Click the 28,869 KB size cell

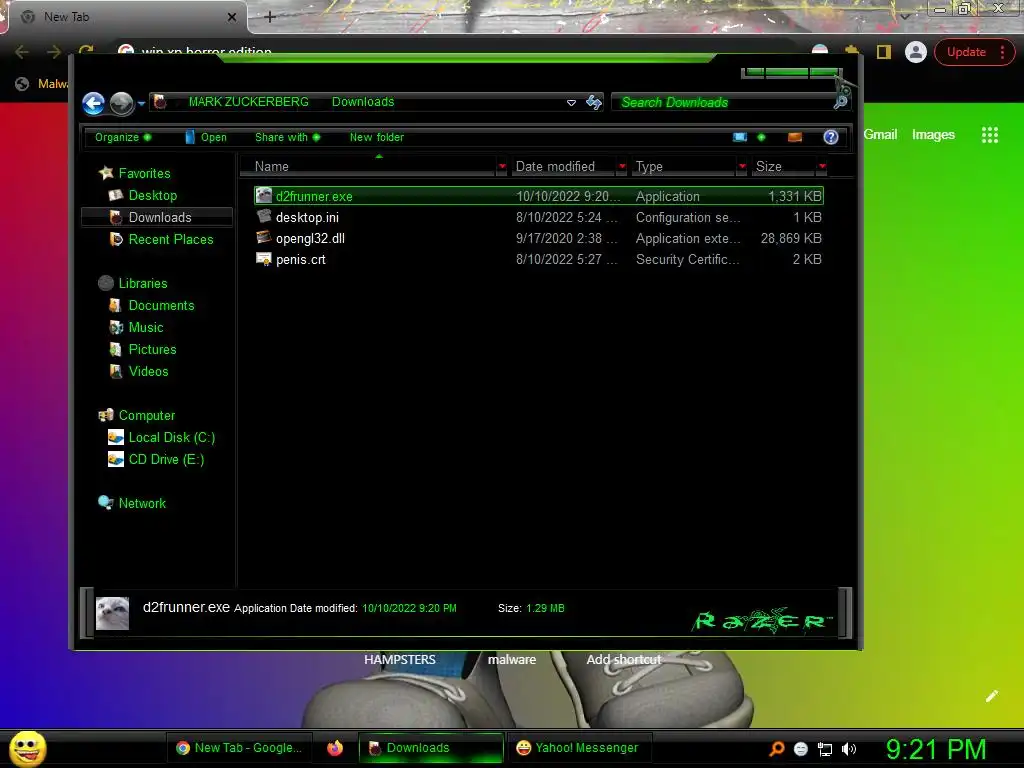coord(791,238)
